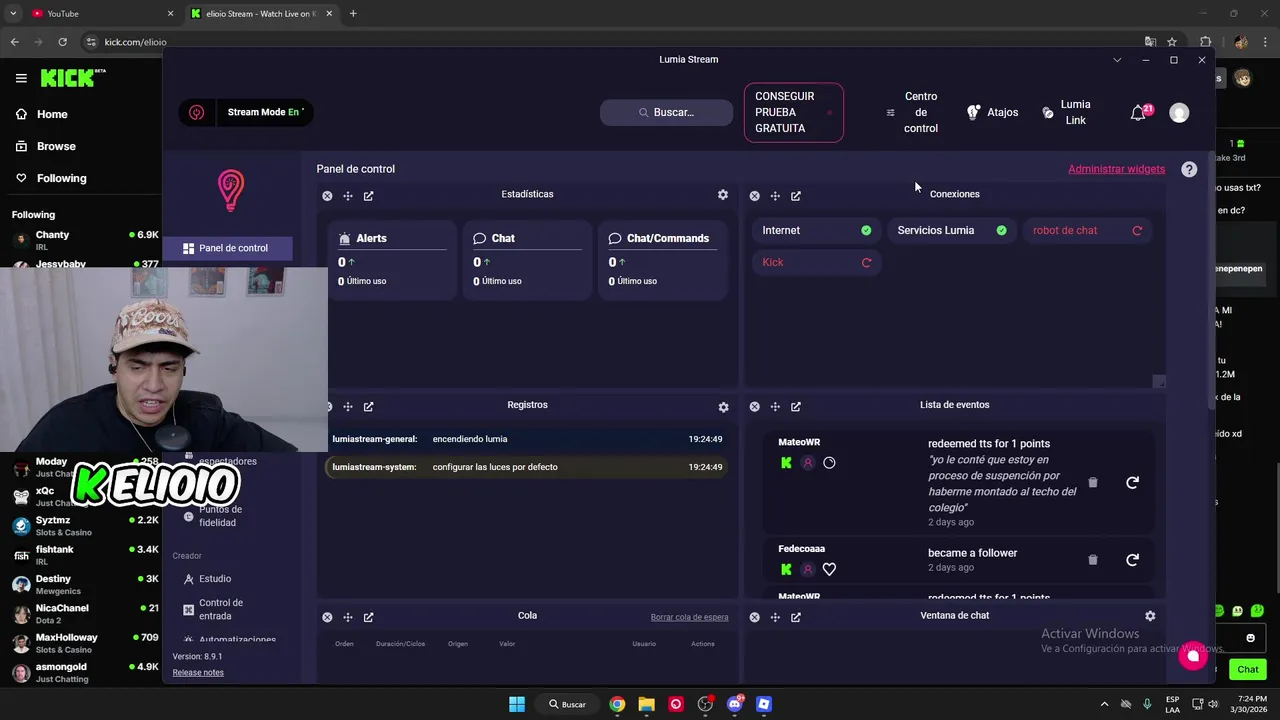
Task: Select the lumiastream-general log row
Action: 527,439
